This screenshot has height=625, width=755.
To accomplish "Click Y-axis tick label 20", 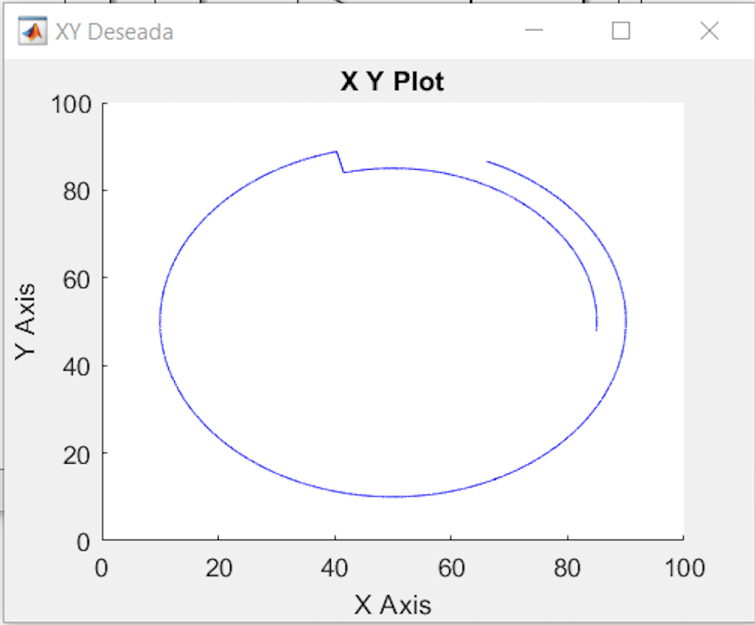I will (77, 455).
